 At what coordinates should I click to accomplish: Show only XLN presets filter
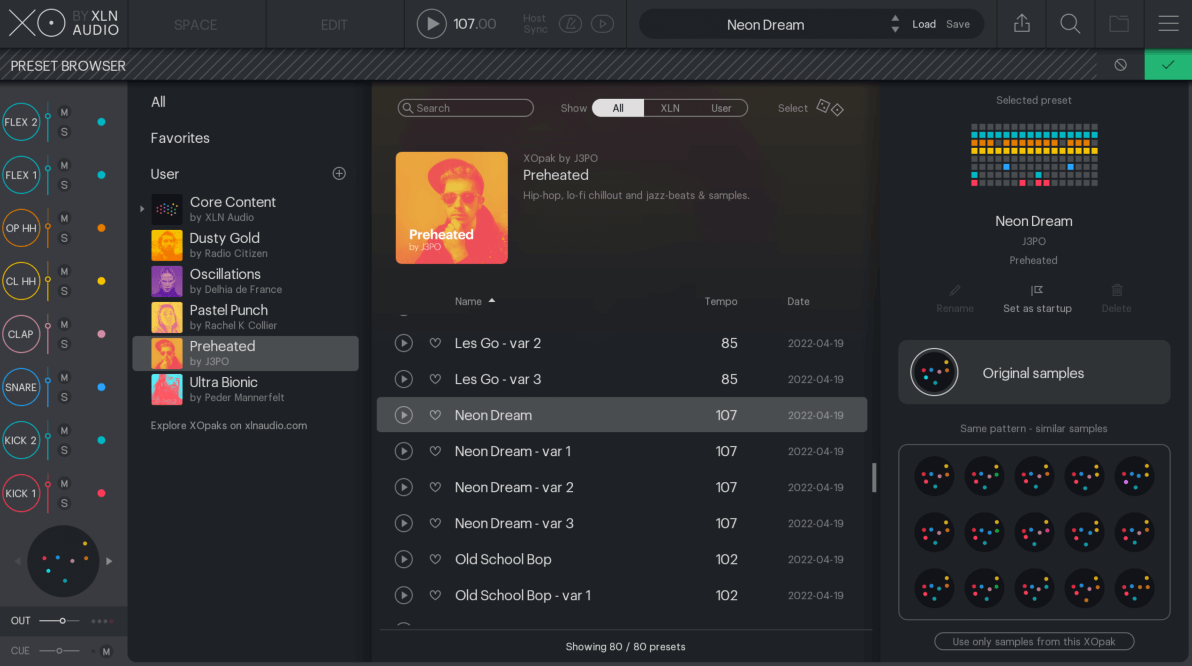pos(670,108)
